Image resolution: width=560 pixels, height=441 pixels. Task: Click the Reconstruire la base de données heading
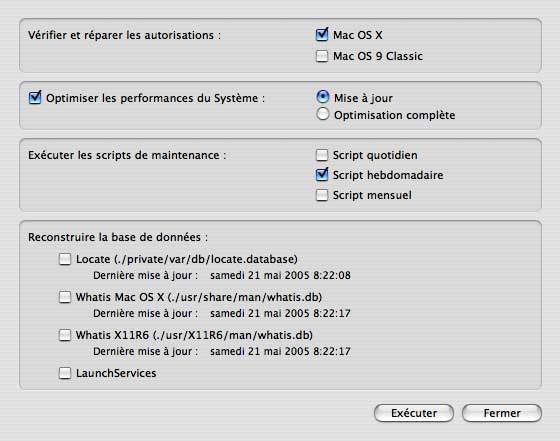118,237
